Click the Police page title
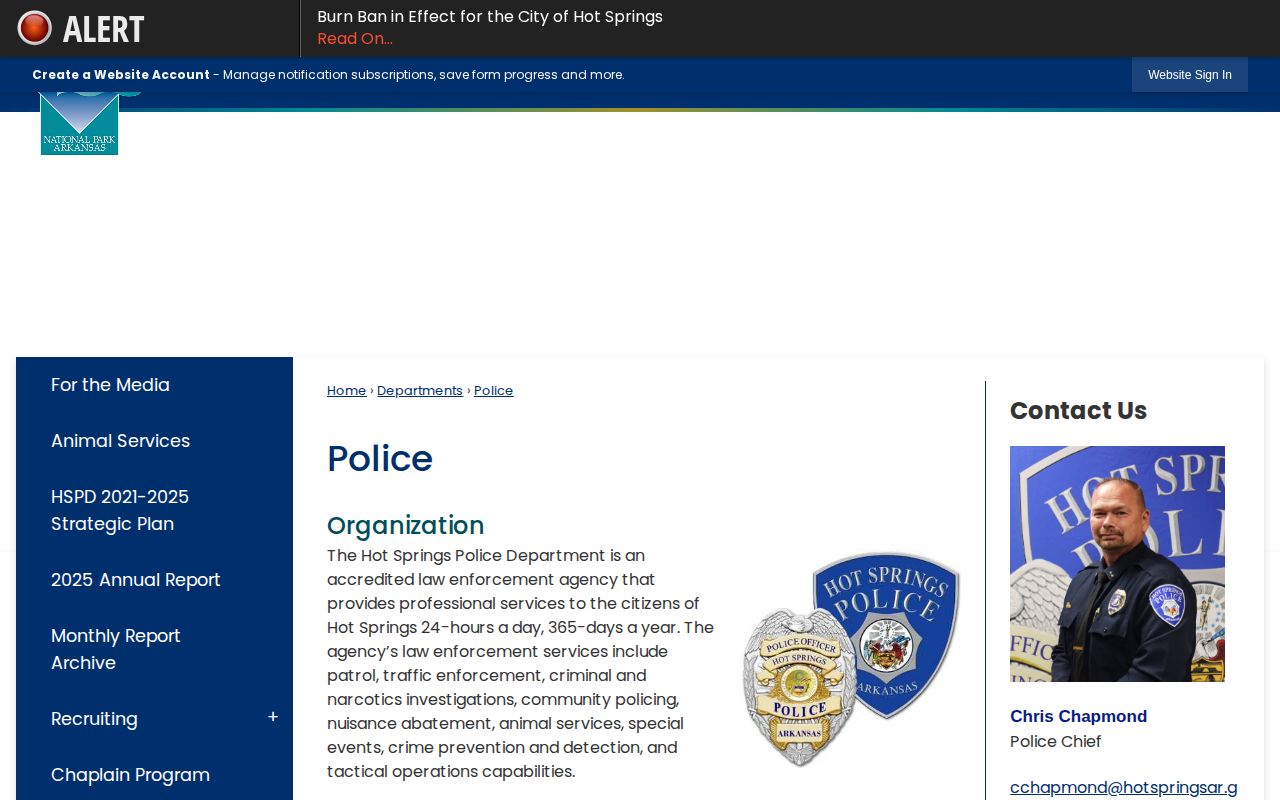The width and height of the screenshot is (1280, 800). [x=380, y=459]
